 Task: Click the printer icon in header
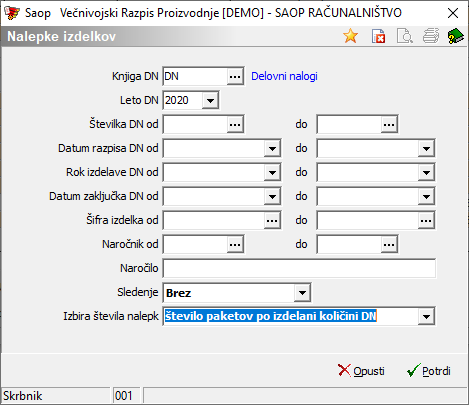point(431,36)
